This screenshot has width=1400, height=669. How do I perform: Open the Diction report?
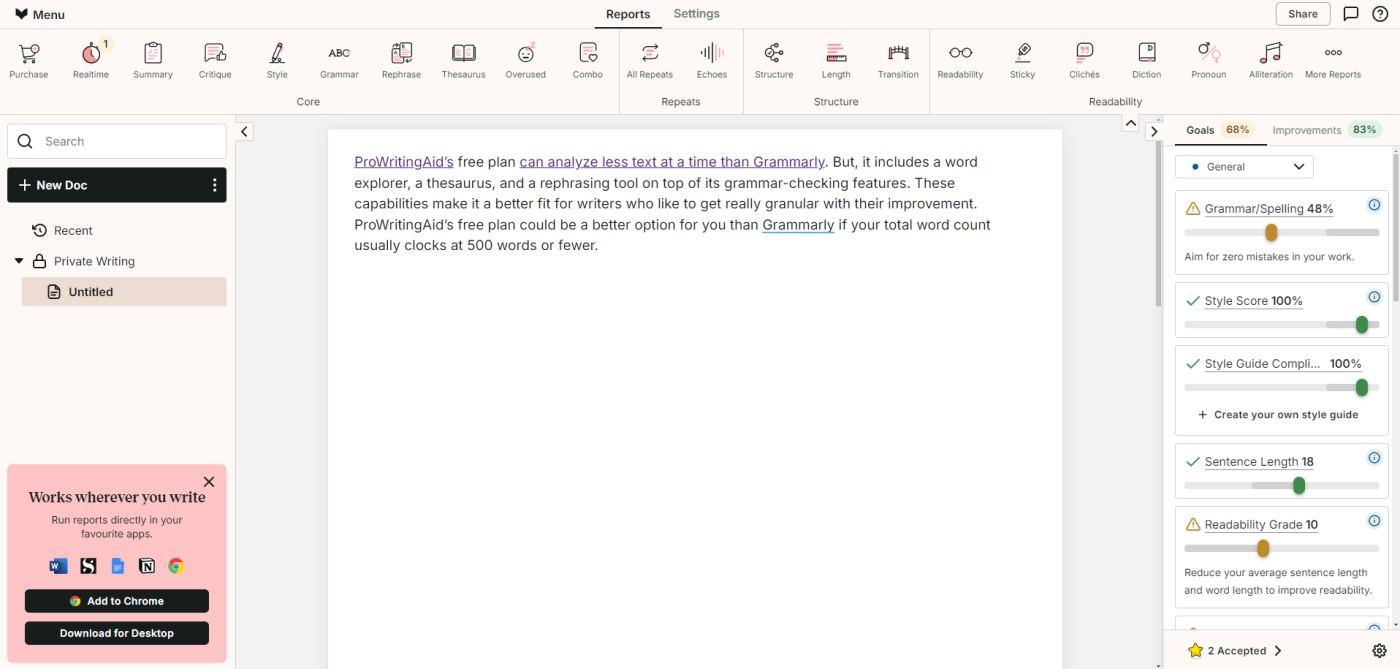click(1147, 60)
